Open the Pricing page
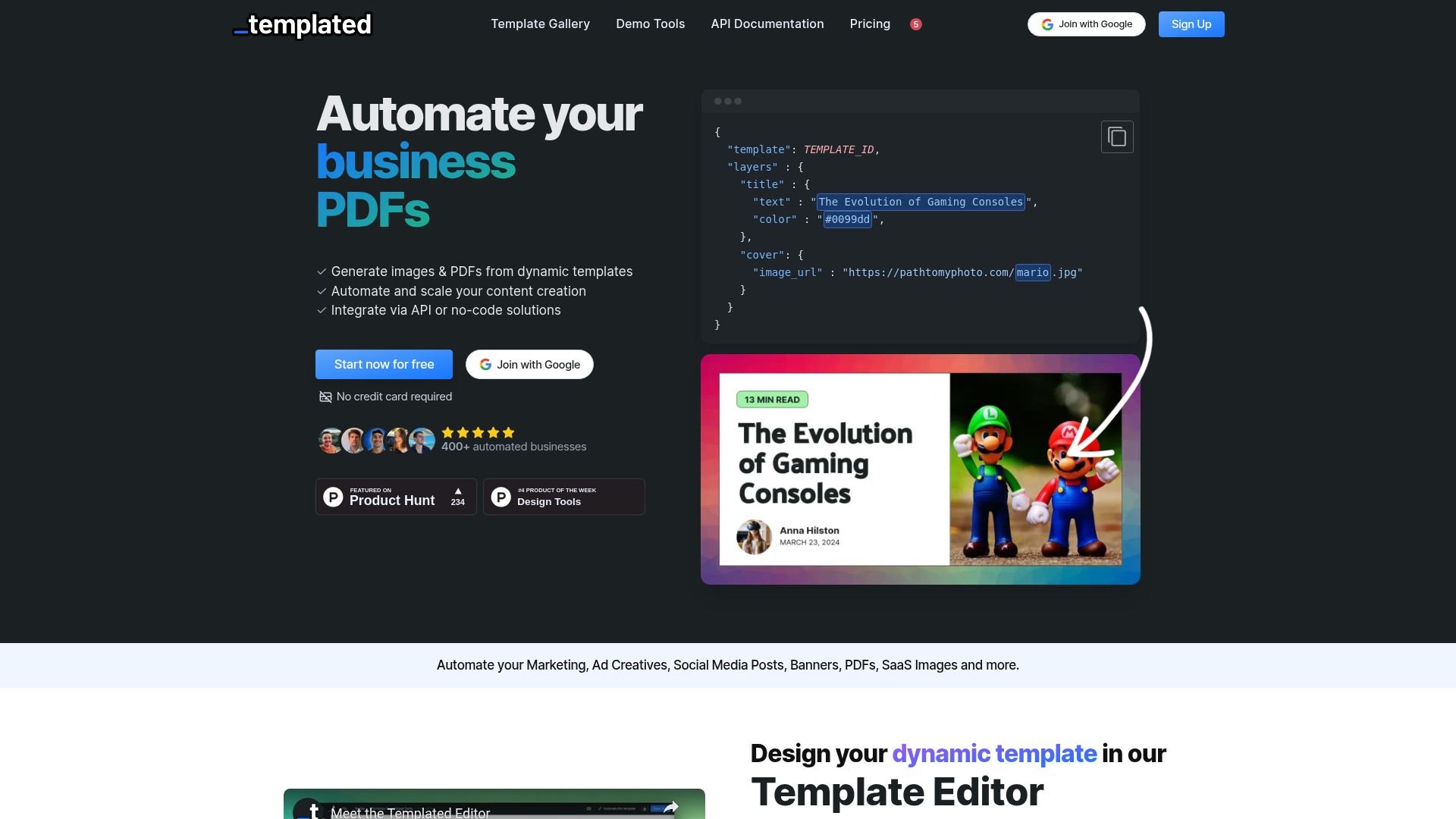The width and height of the screenshot is (1456, 819). coord(870,24)
